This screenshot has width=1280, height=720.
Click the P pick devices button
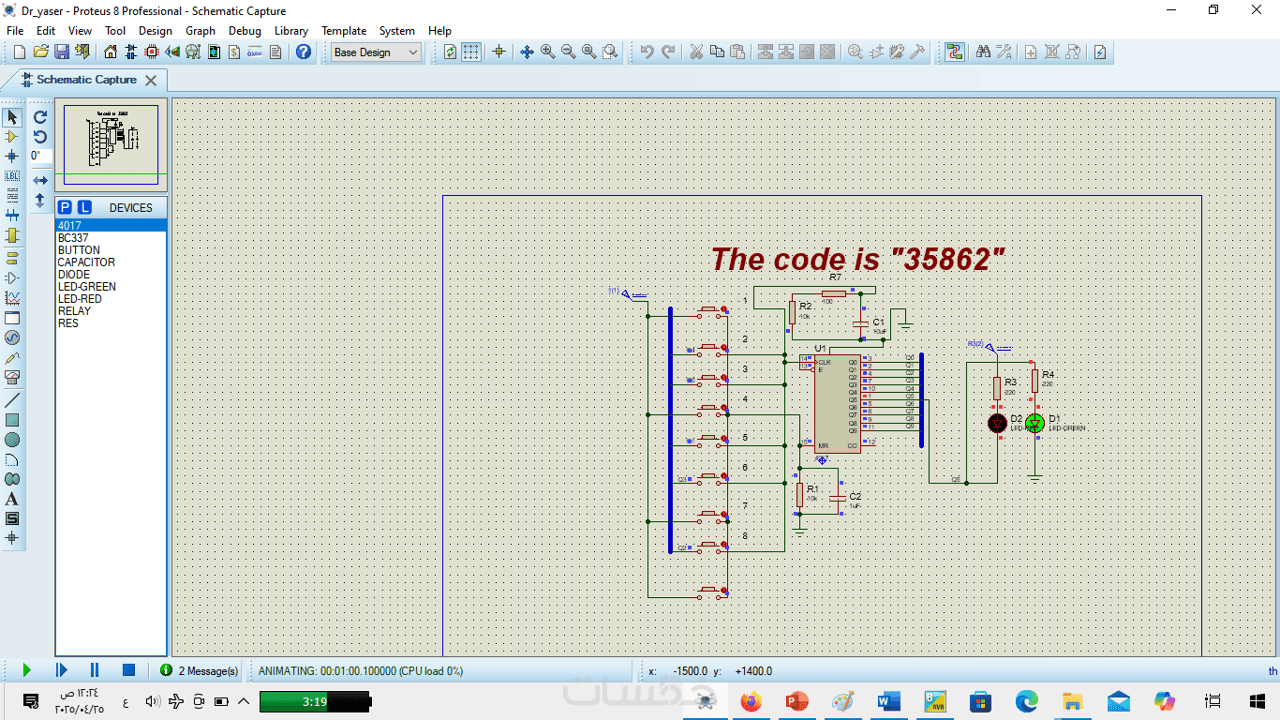[x=65, y=207]
